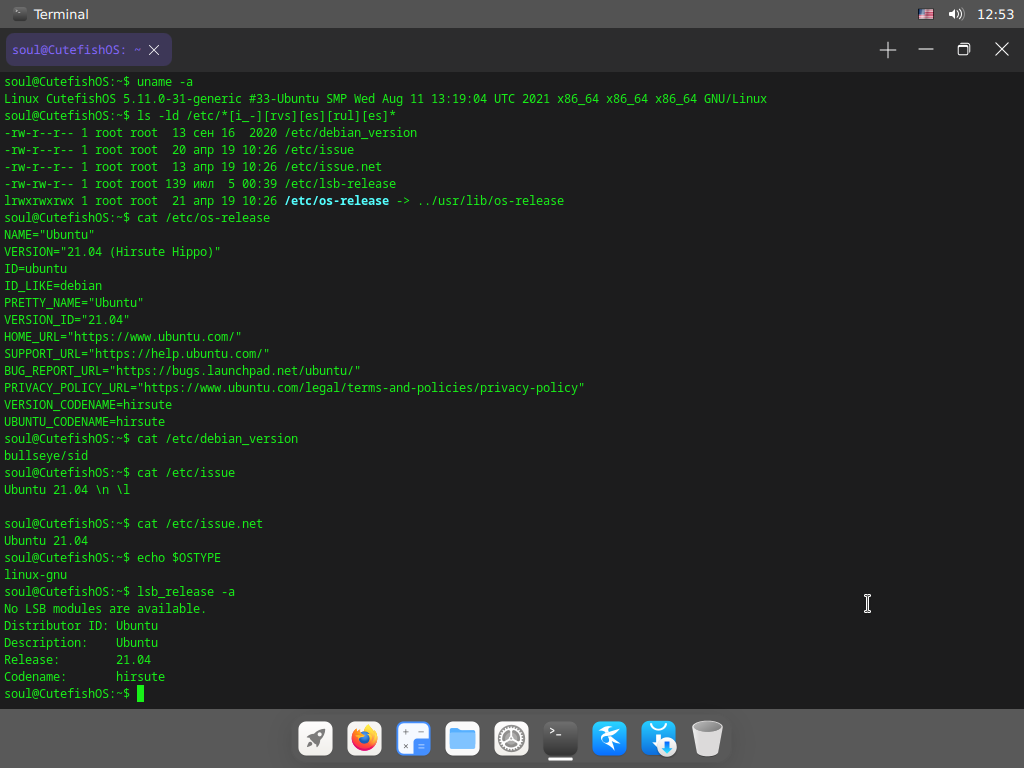This screenshot has width=1024, height=768.
Task: Click the "echo $OSTYPE" command line
Action: [x=112, y=557]
